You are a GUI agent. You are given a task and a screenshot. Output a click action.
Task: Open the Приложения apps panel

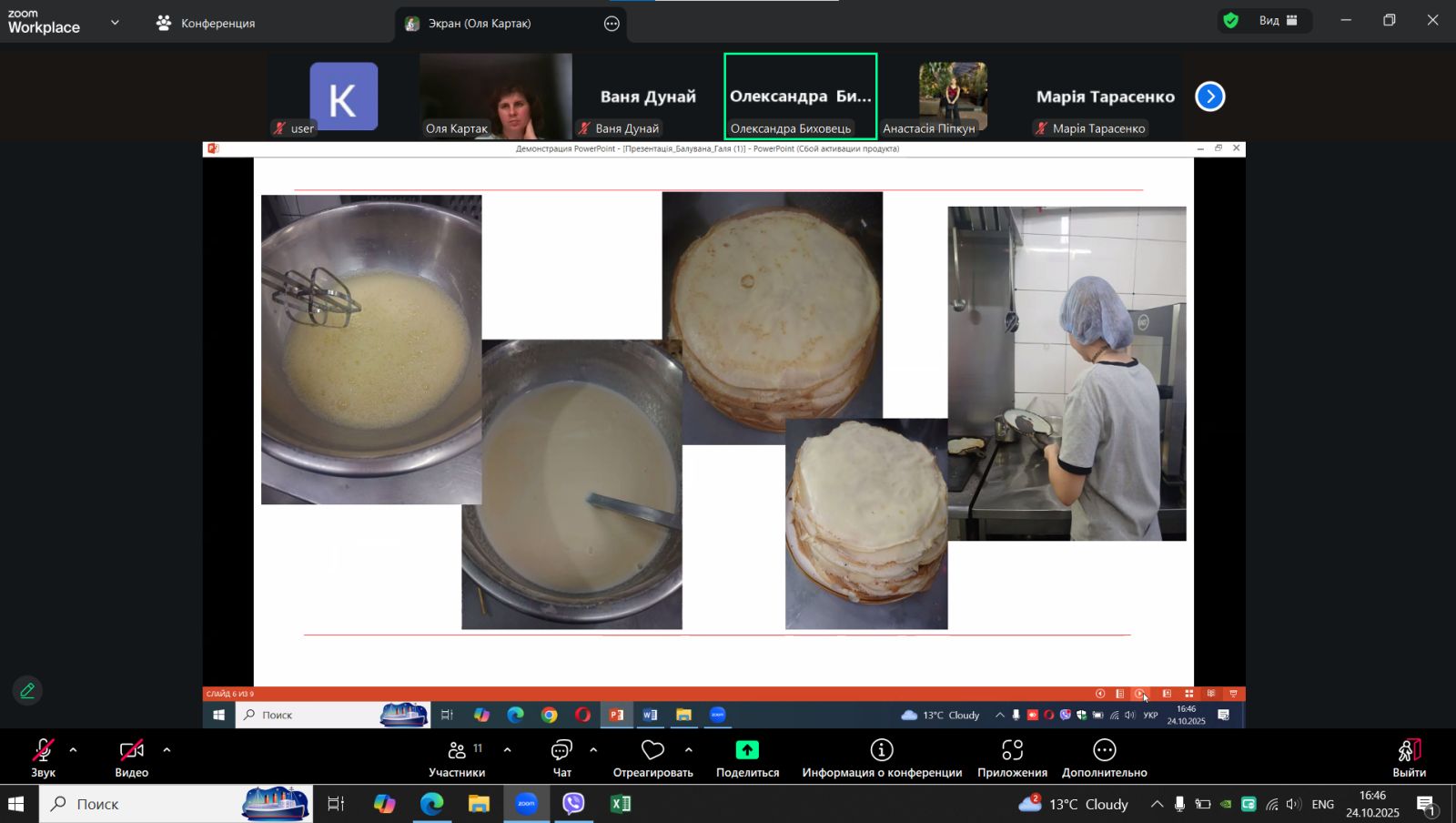click(1012, 757)
